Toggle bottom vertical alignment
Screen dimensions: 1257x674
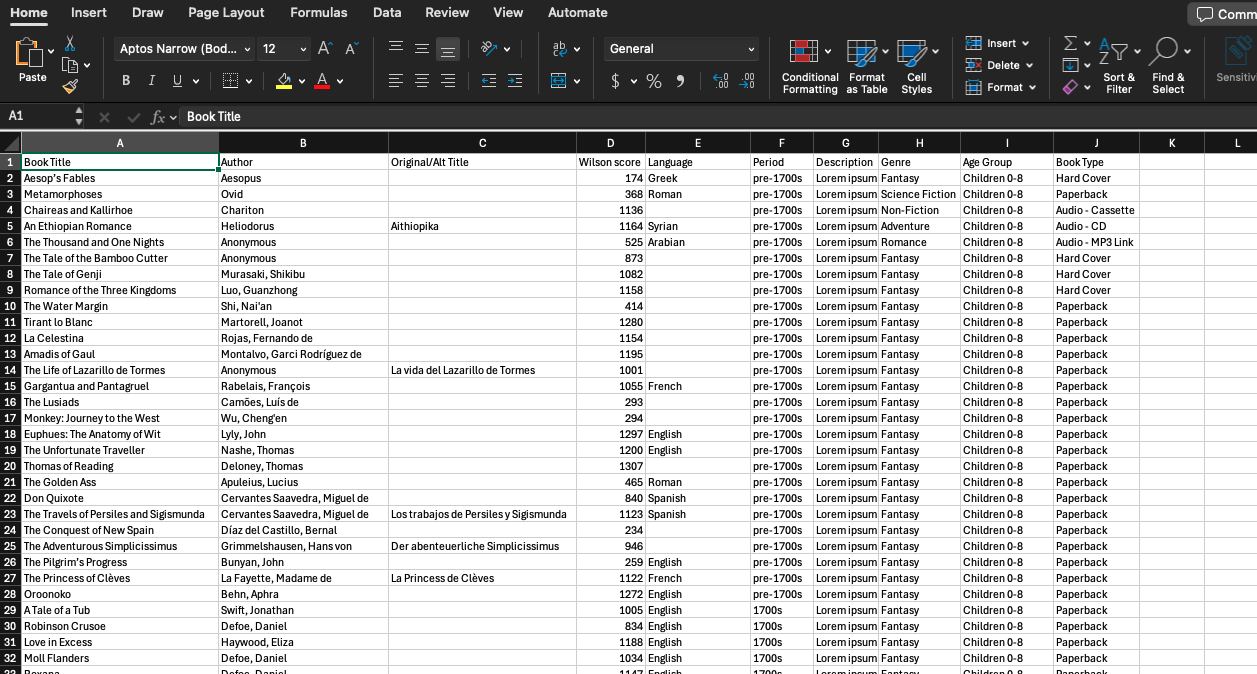[448, 48]
